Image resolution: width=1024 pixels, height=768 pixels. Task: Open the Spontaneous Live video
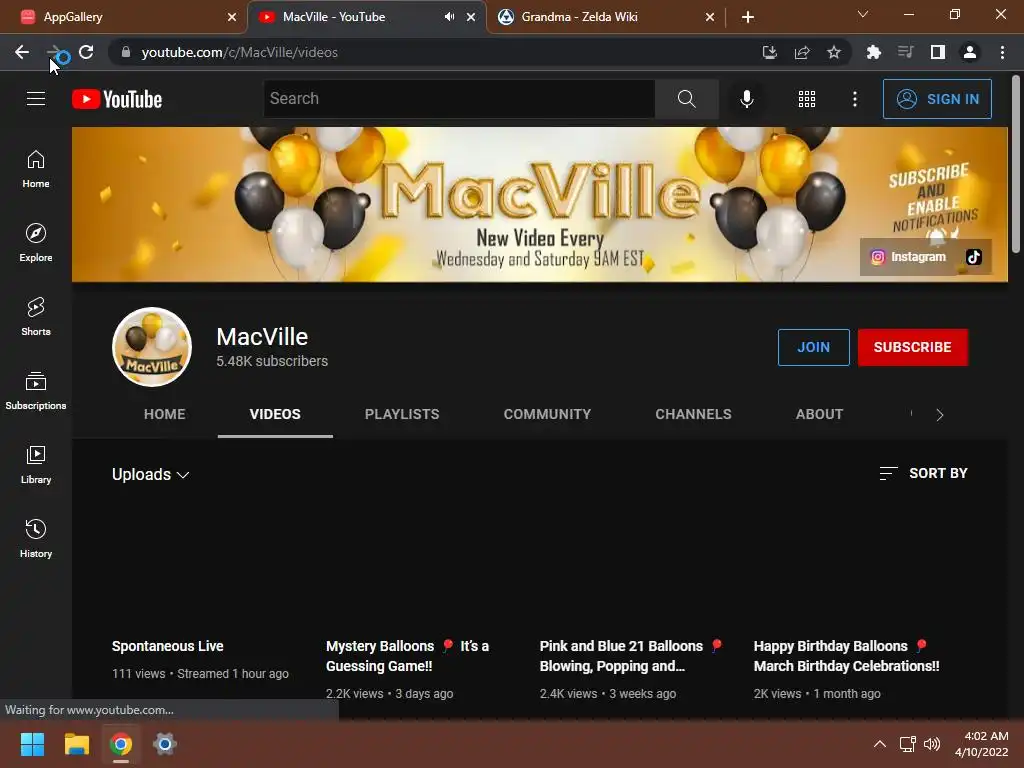coord(167,646)
